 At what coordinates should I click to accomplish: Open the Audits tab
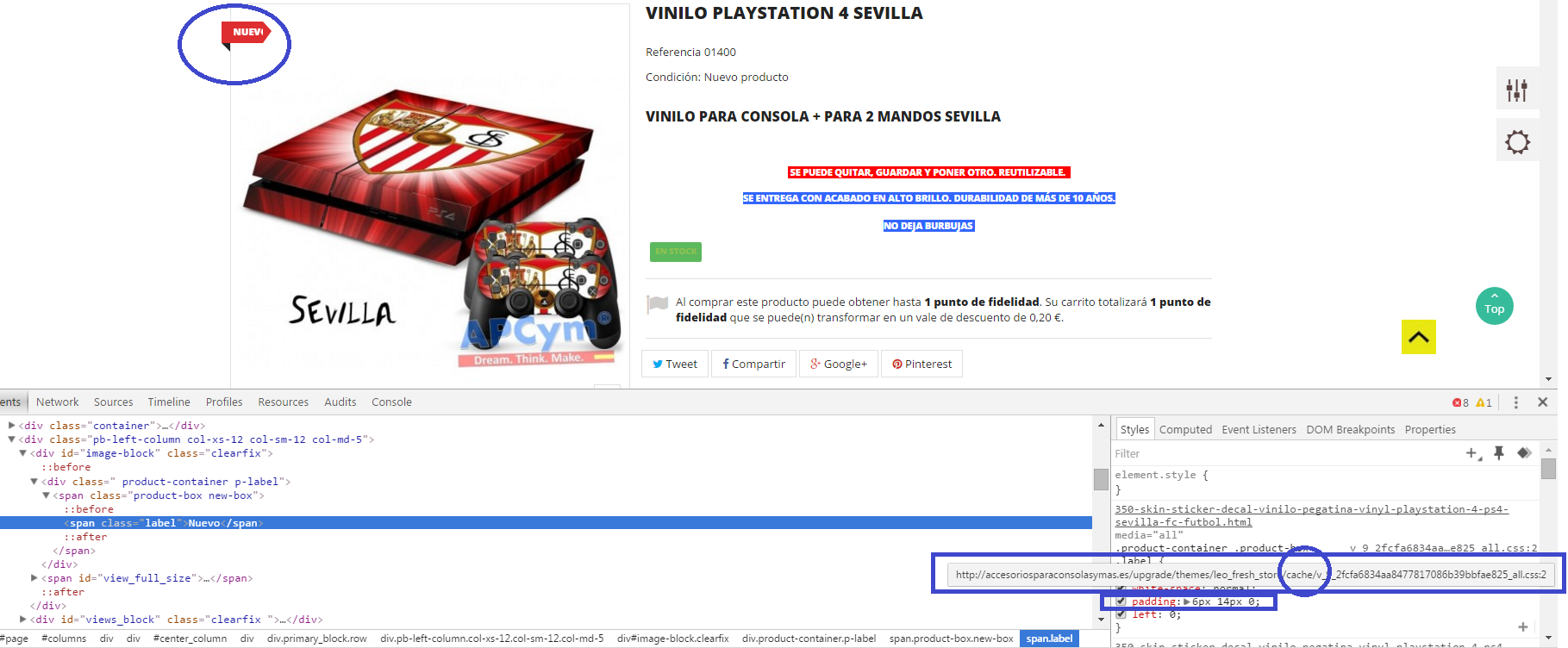(340, 402)
